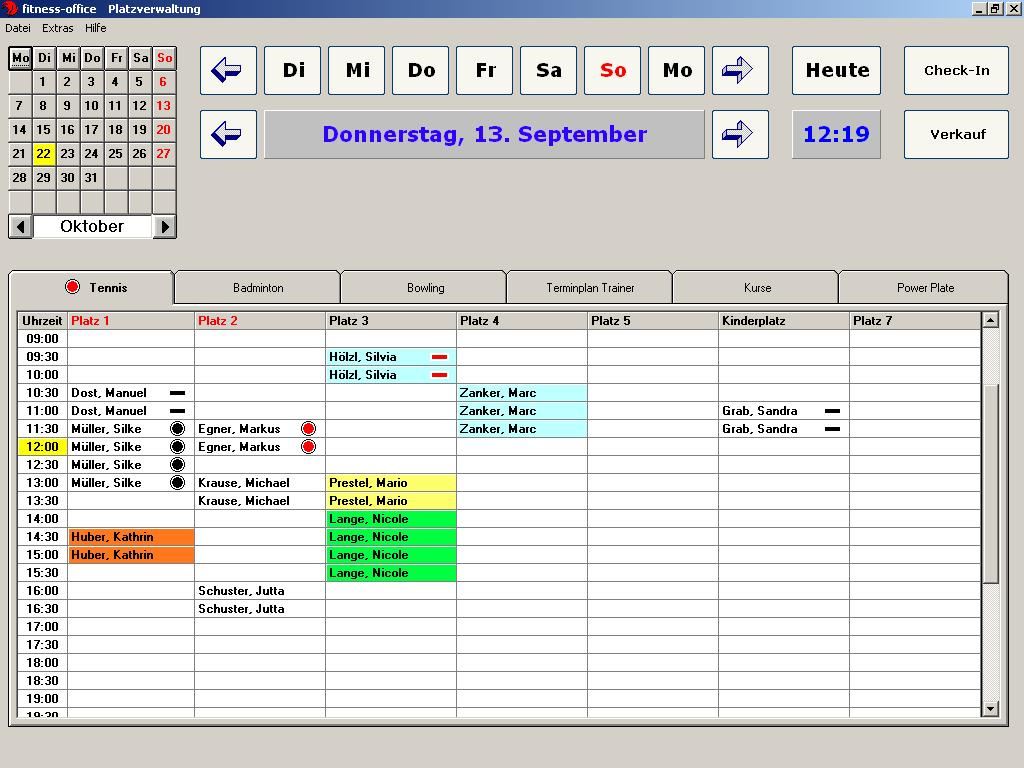Click black dot for Müller, Silke at 12:00
The width and height of the screenshot is (1024, 768).
point(177,447)
